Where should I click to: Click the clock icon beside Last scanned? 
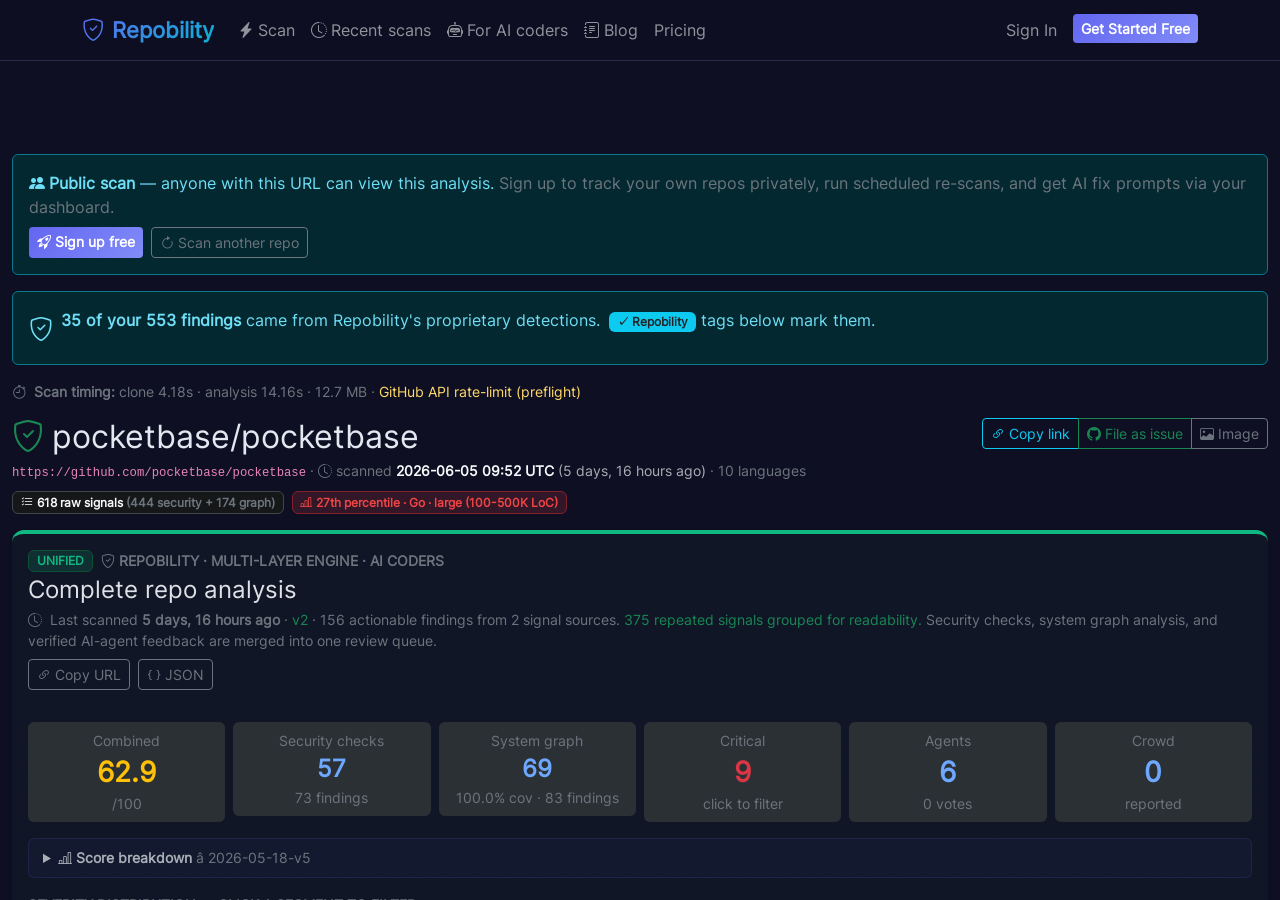tap(35, 620)
